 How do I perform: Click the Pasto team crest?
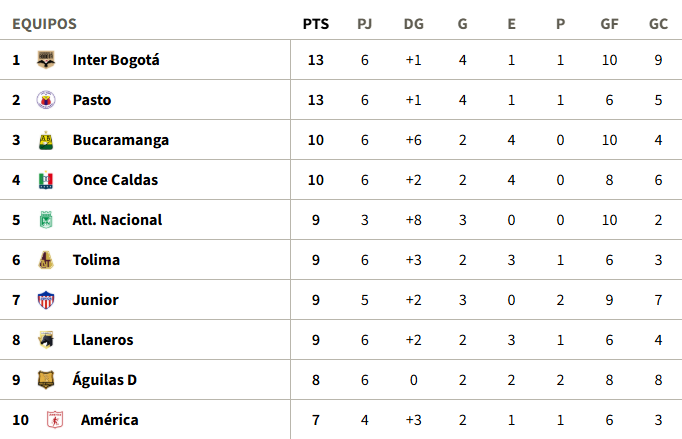pos(45,100)
